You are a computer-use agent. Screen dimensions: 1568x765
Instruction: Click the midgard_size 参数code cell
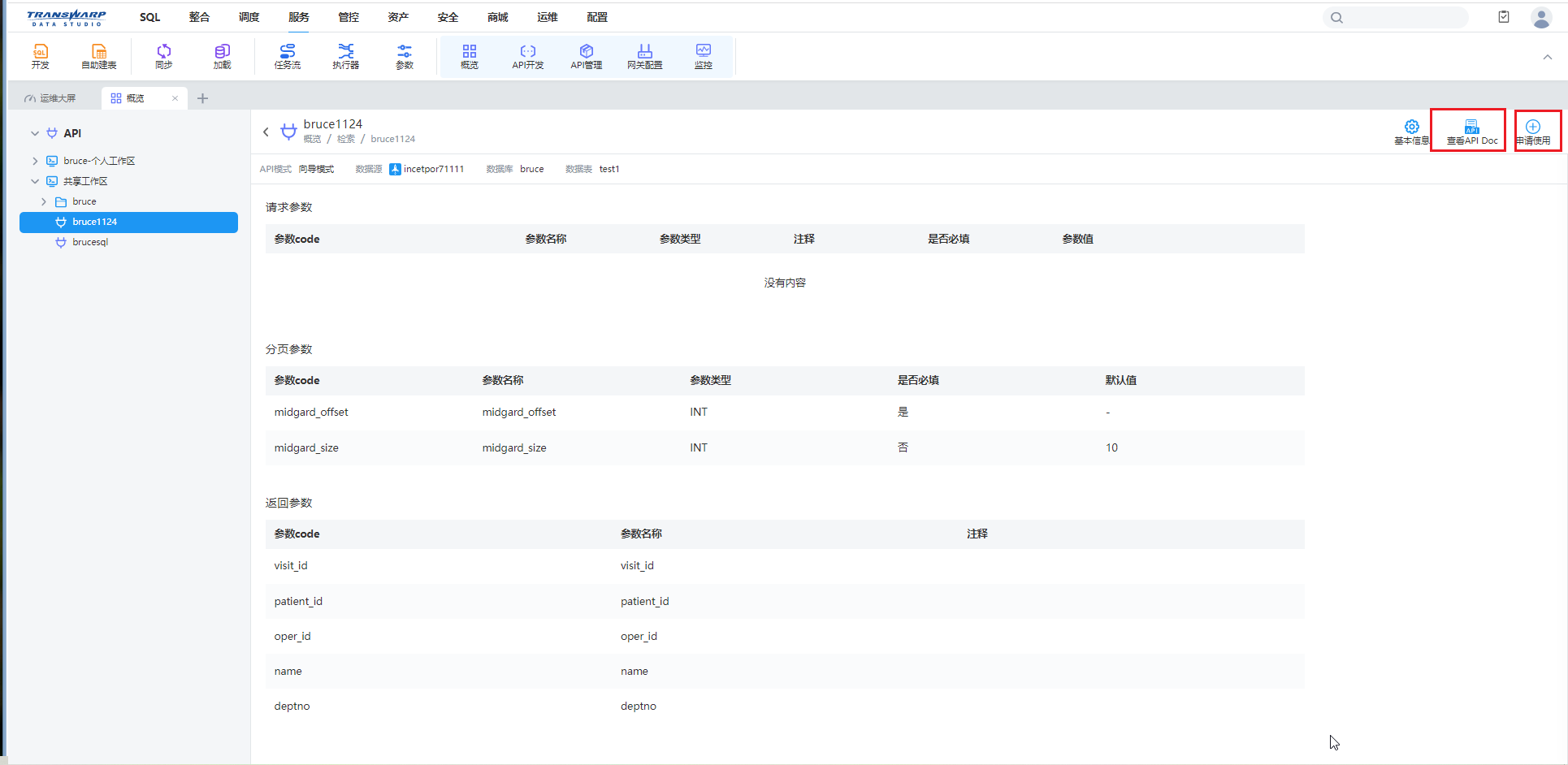click(306, 447)
